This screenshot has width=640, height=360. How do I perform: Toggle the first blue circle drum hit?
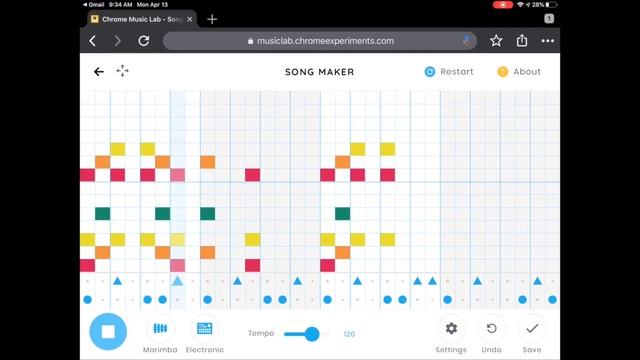pos(87,300)
